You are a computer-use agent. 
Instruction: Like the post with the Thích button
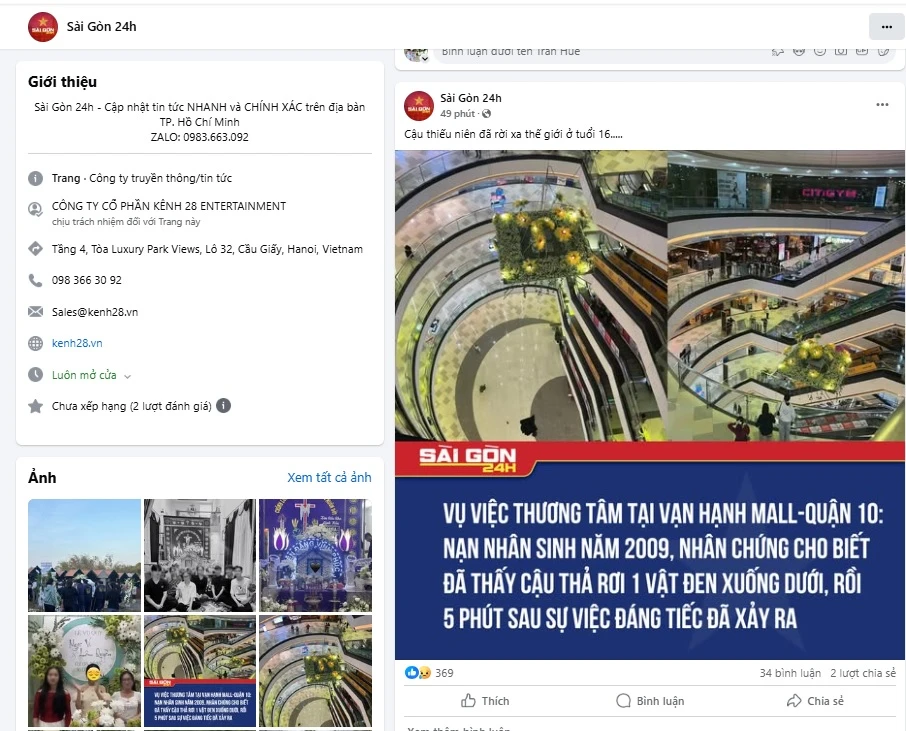pyautogui.click(x=485, y=701)
